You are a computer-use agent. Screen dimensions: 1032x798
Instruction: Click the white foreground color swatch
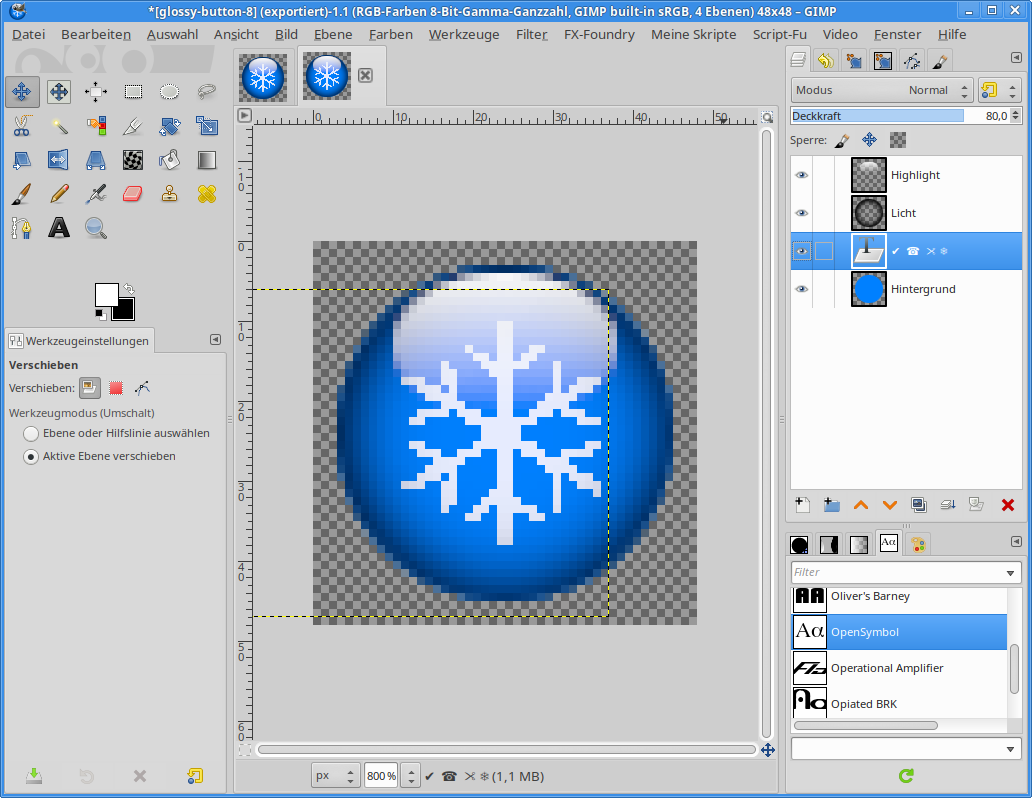pyautogui.click(x=106, y=294)
